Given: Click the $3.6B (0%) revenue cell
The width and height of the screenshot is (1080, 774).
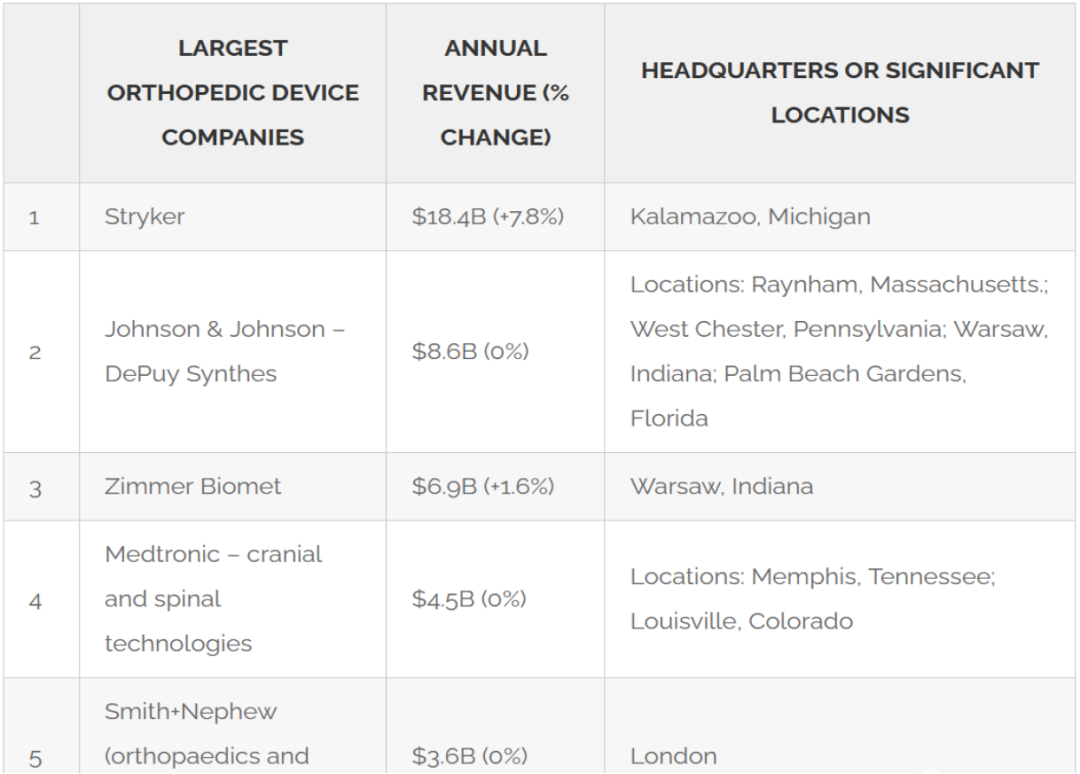Looking at the screenshot, I should [x=495, y=726].
